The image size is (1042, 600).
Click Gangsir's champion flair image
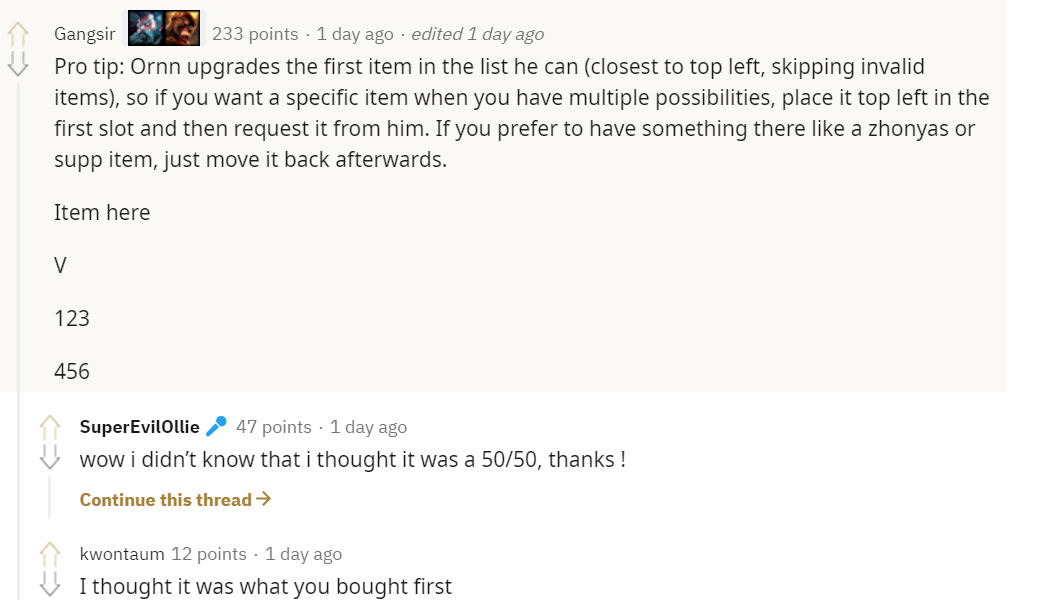pyautogui.click(x=164, y=28)
